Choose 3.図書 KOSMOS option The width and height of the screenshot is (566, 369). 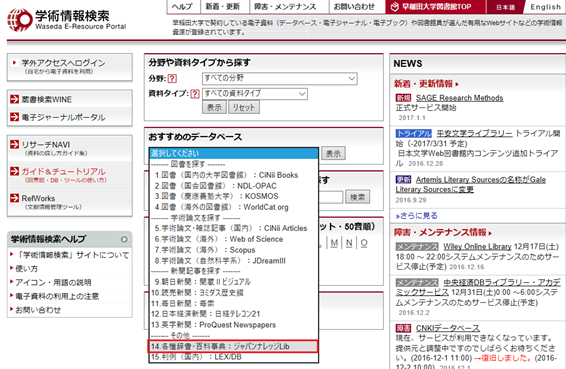pyautogui.click(x=234, y=196)
